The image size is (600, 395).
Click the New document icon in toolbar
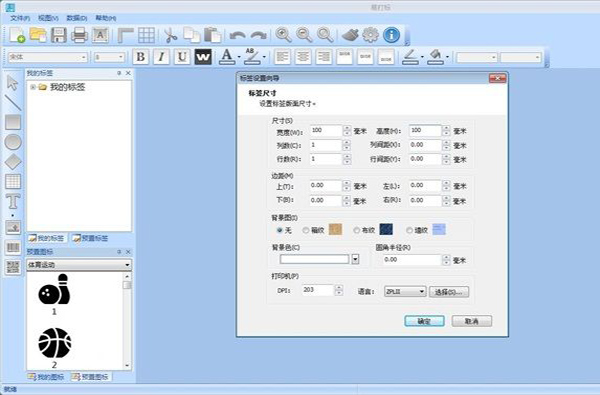pyautogui.click(x=17, y=35)
